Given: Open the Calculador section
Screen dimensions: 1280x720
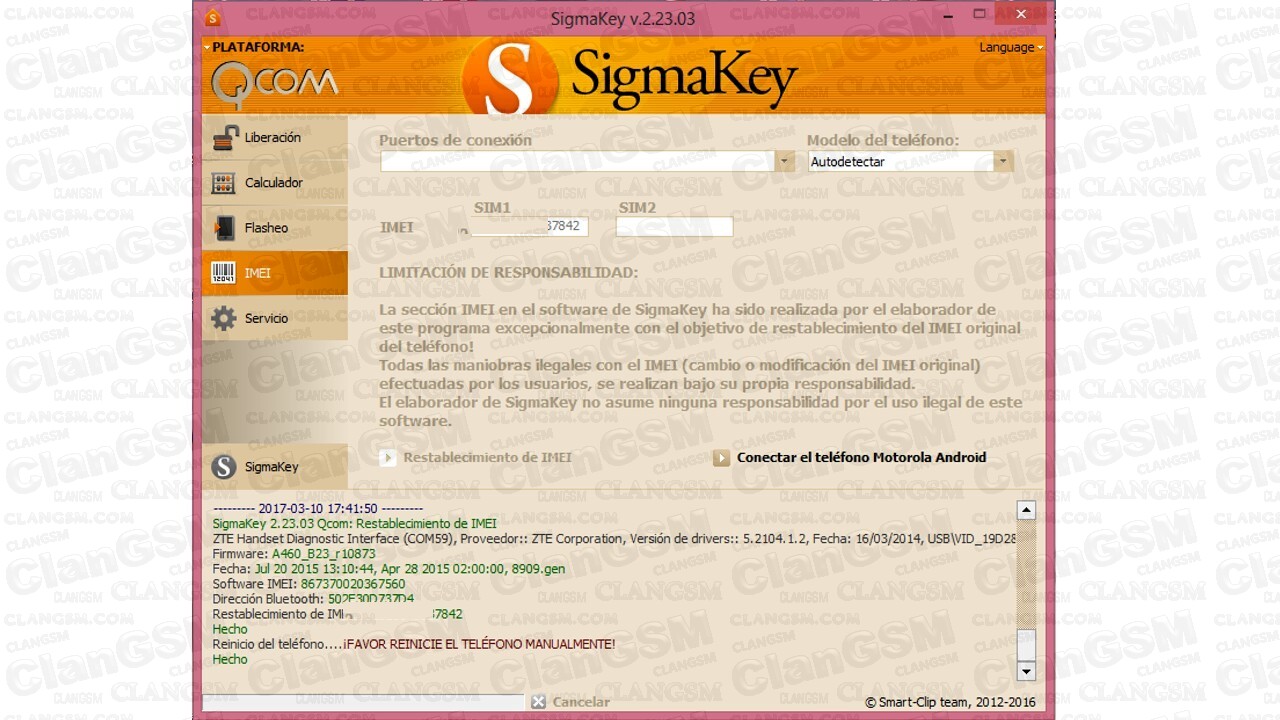Looking at the screenshot, I should [x=275, y=183].
